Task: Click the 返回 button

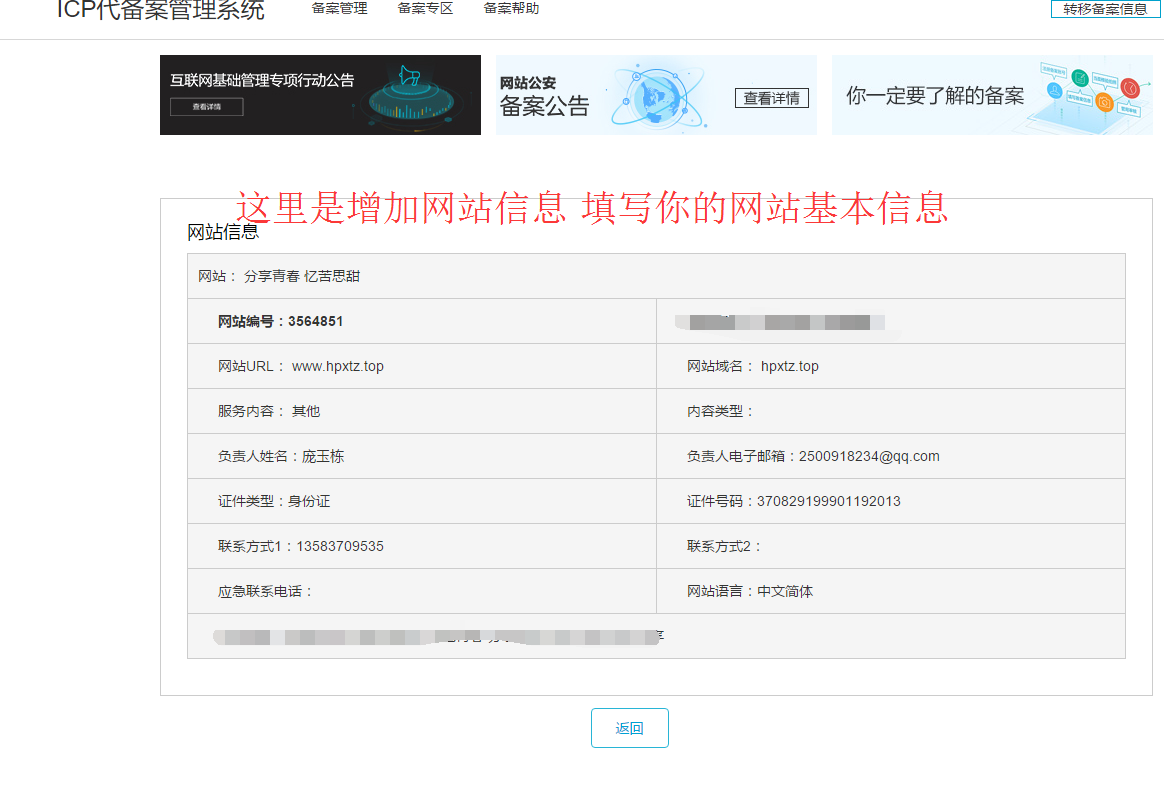Action: [x=630, y=728]
